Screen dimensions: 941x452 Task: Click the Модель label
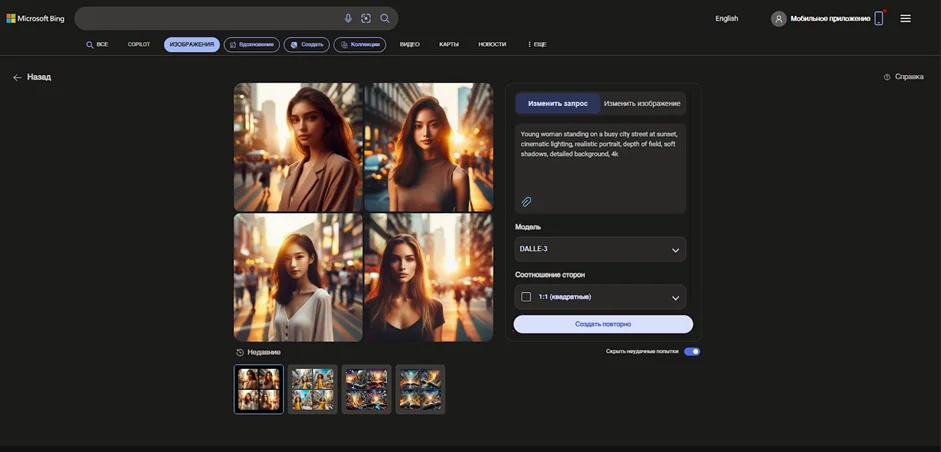pos(528,227)
